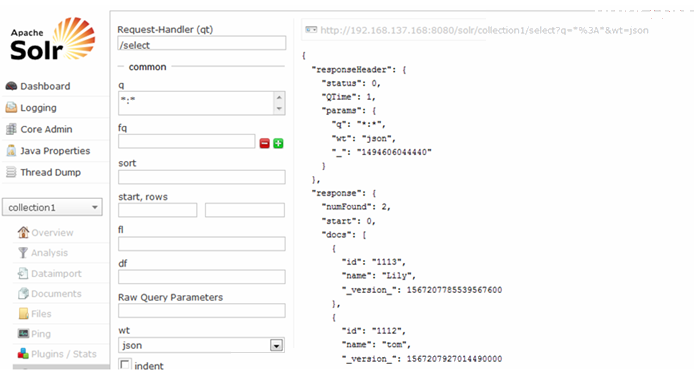Expand the collection1 core selector dropdown
The width and height of the screenshot is (694, 387).
tap(52, 207)
